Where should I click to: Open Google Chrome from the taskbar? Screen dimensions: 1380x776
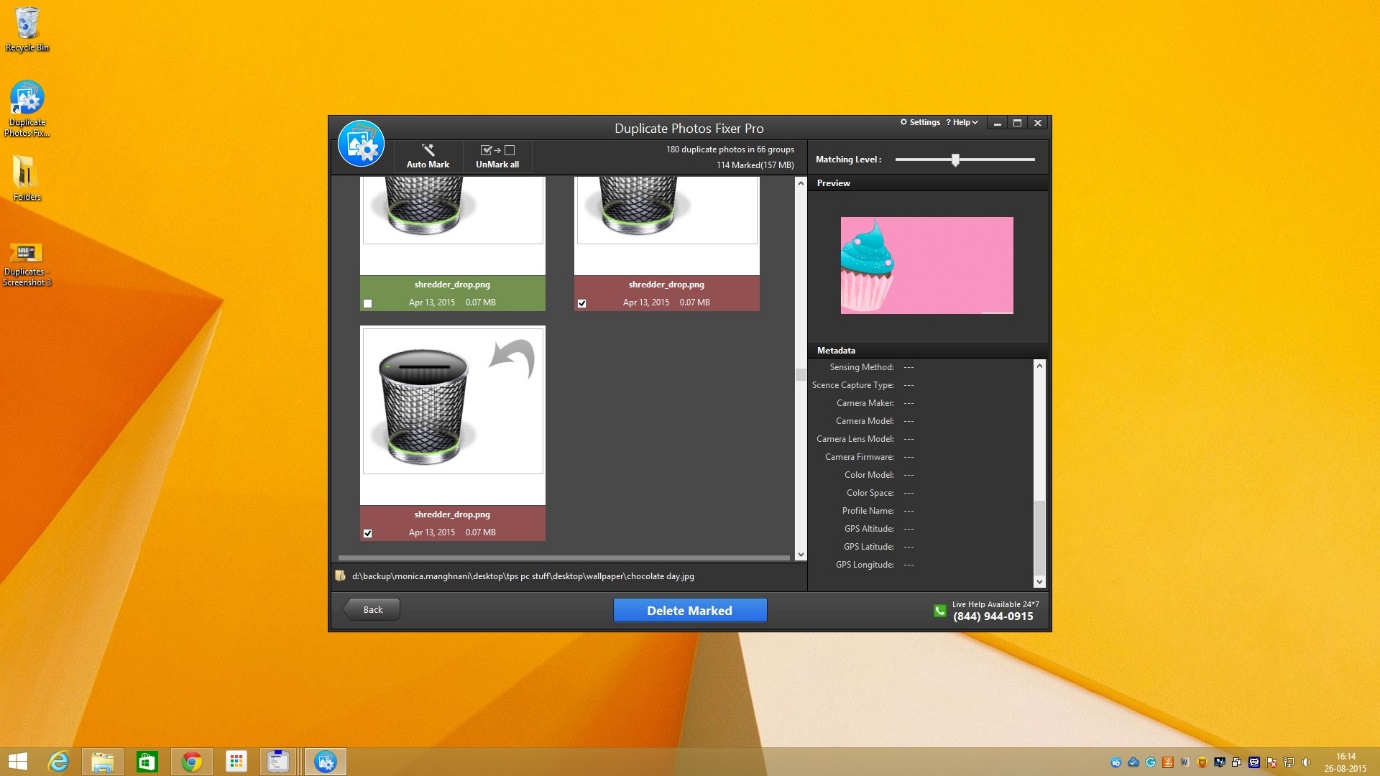pyautogui.click(x=191, y=762)
